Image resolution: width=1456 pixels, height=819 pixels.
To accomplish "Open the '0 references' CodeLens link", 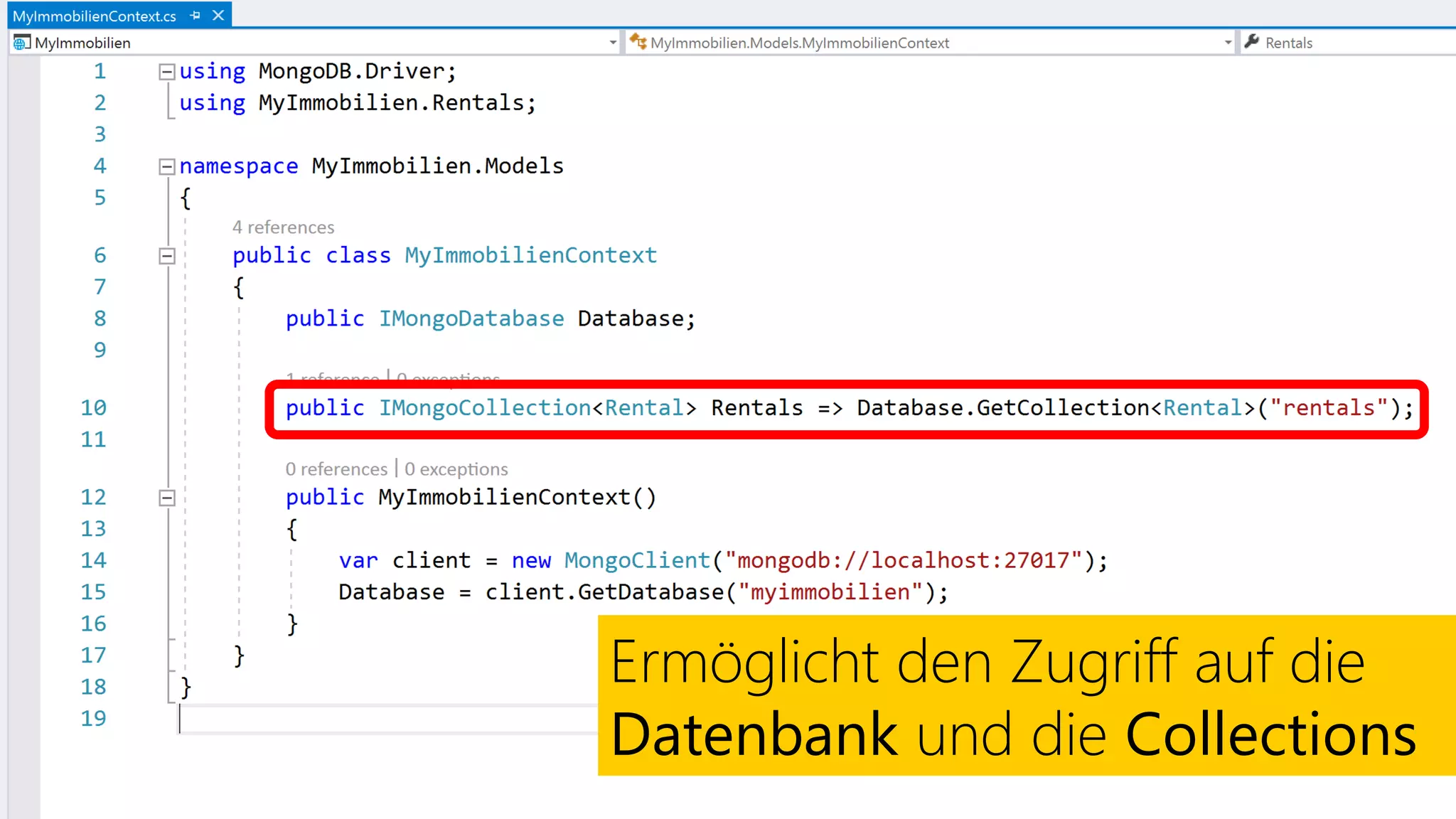I will pos(336,469).
